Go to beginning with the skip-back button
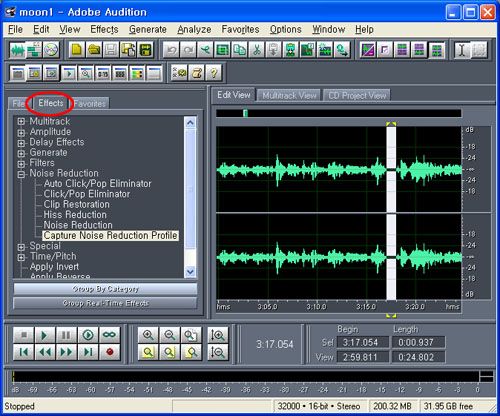The height and width of the screenshot is (416, 500). (x=23, y=352)
